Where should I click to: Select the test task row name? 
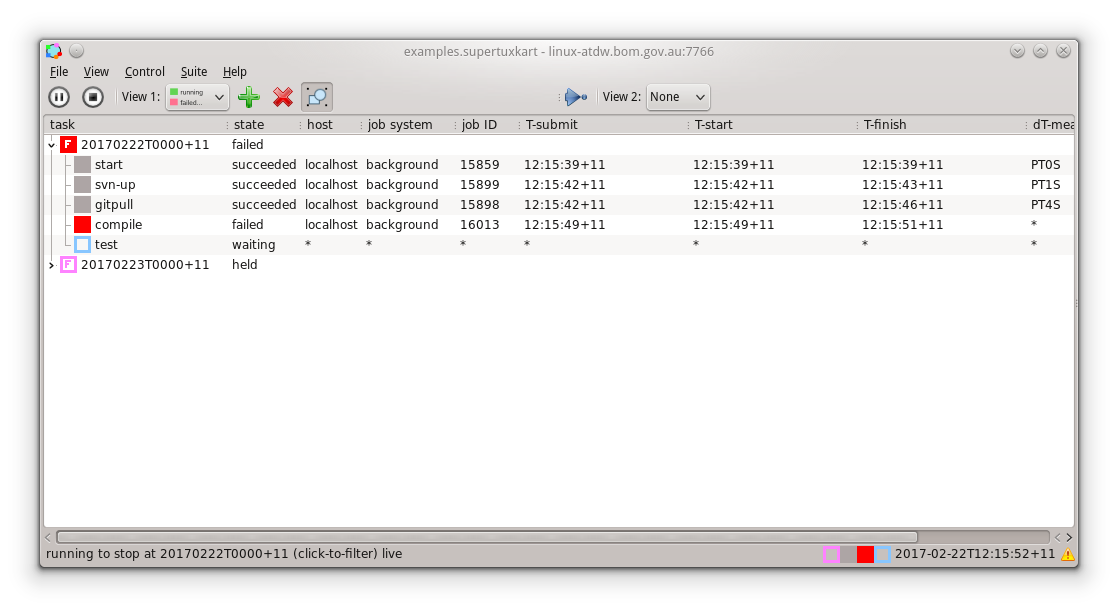click(x=106, y=245)
